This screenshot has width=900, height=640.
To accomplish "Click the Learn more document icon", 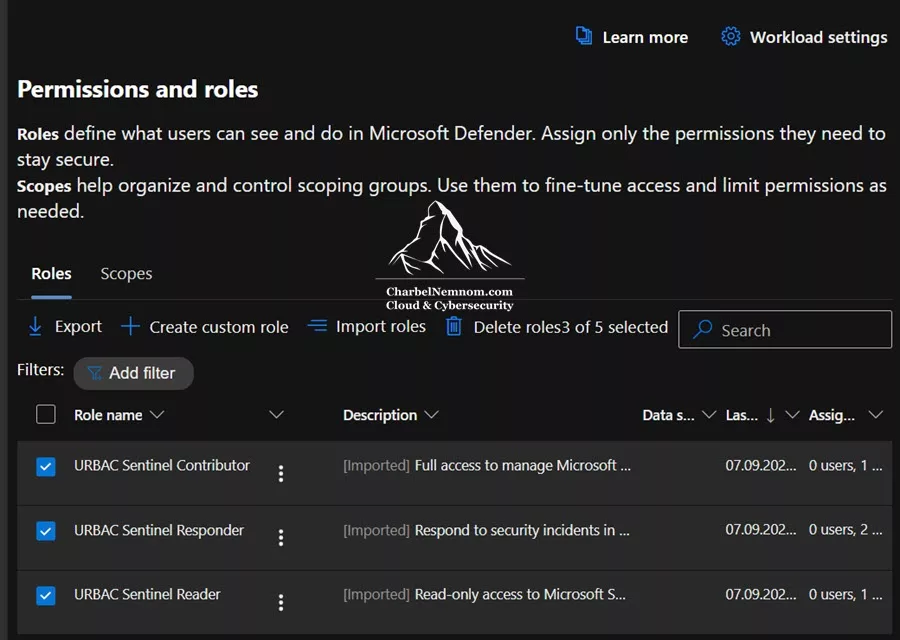I will 584,36.
